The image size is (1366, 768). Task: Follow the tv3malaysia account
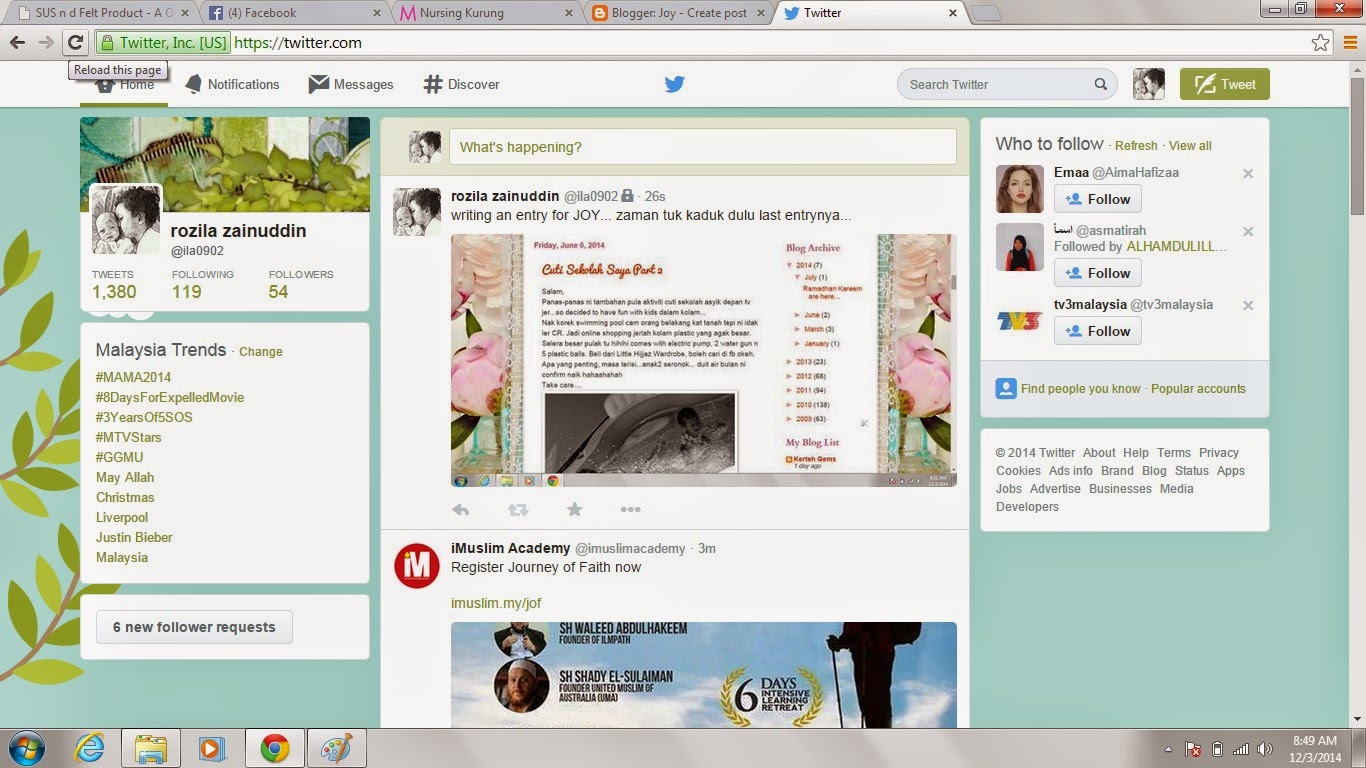tap(1097, 331)
